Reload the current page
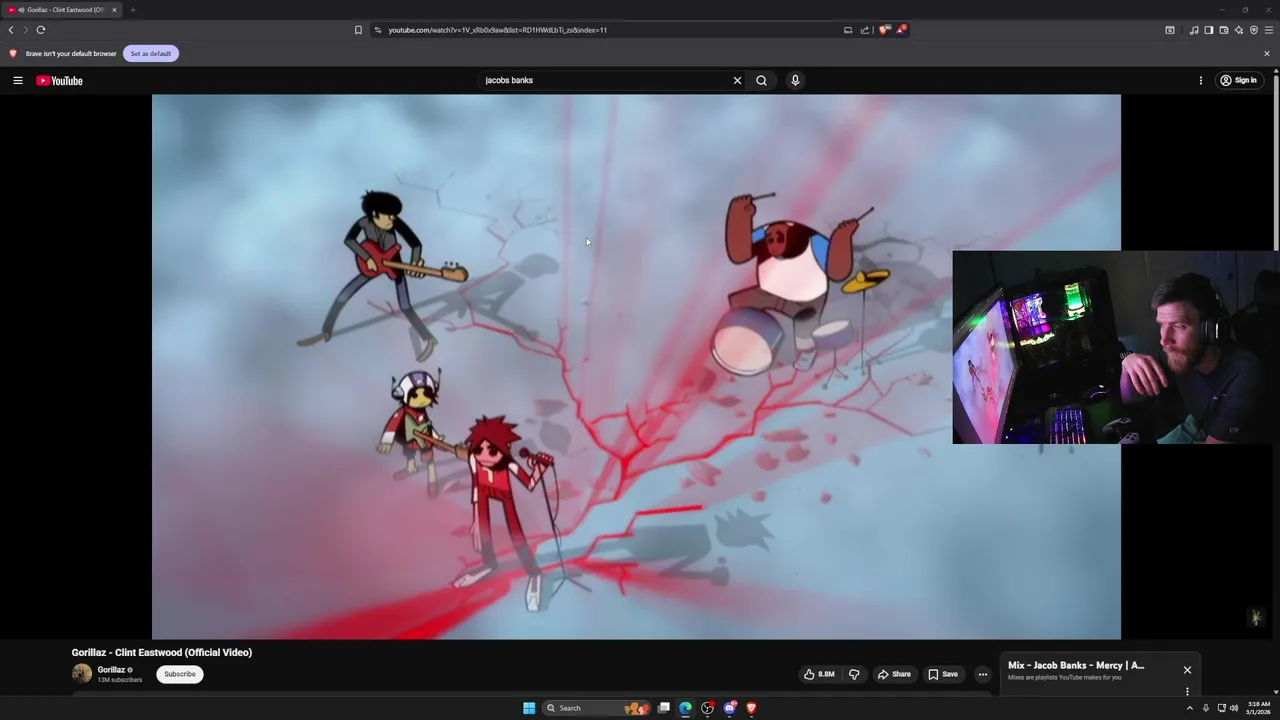 (41, 30)
